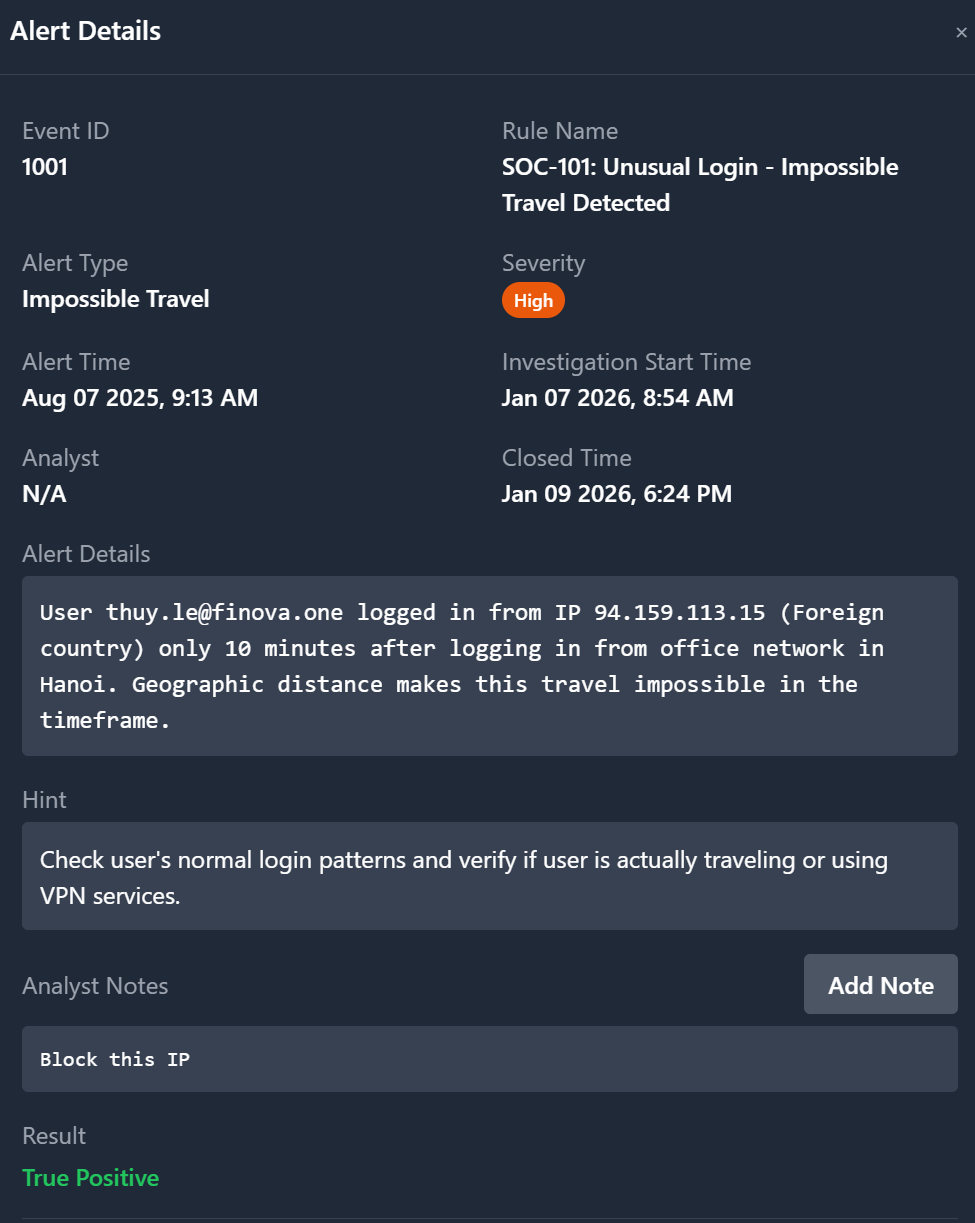The width and height of the screenshot is (975, 1223).
Task: Click the Hint text panel
Action: click(x=488, y=877)
